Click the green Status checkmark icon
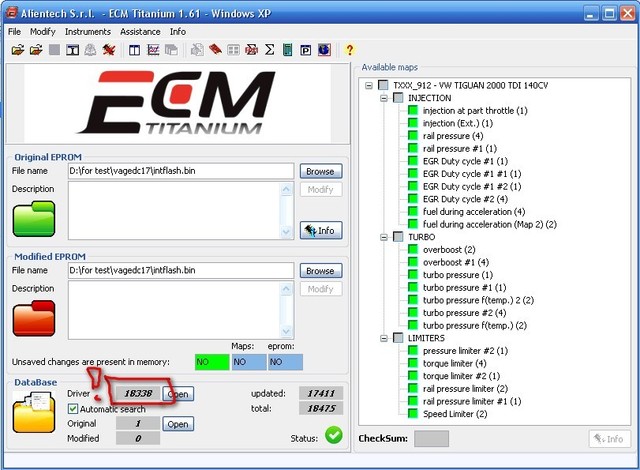 (x=333, y=435)
